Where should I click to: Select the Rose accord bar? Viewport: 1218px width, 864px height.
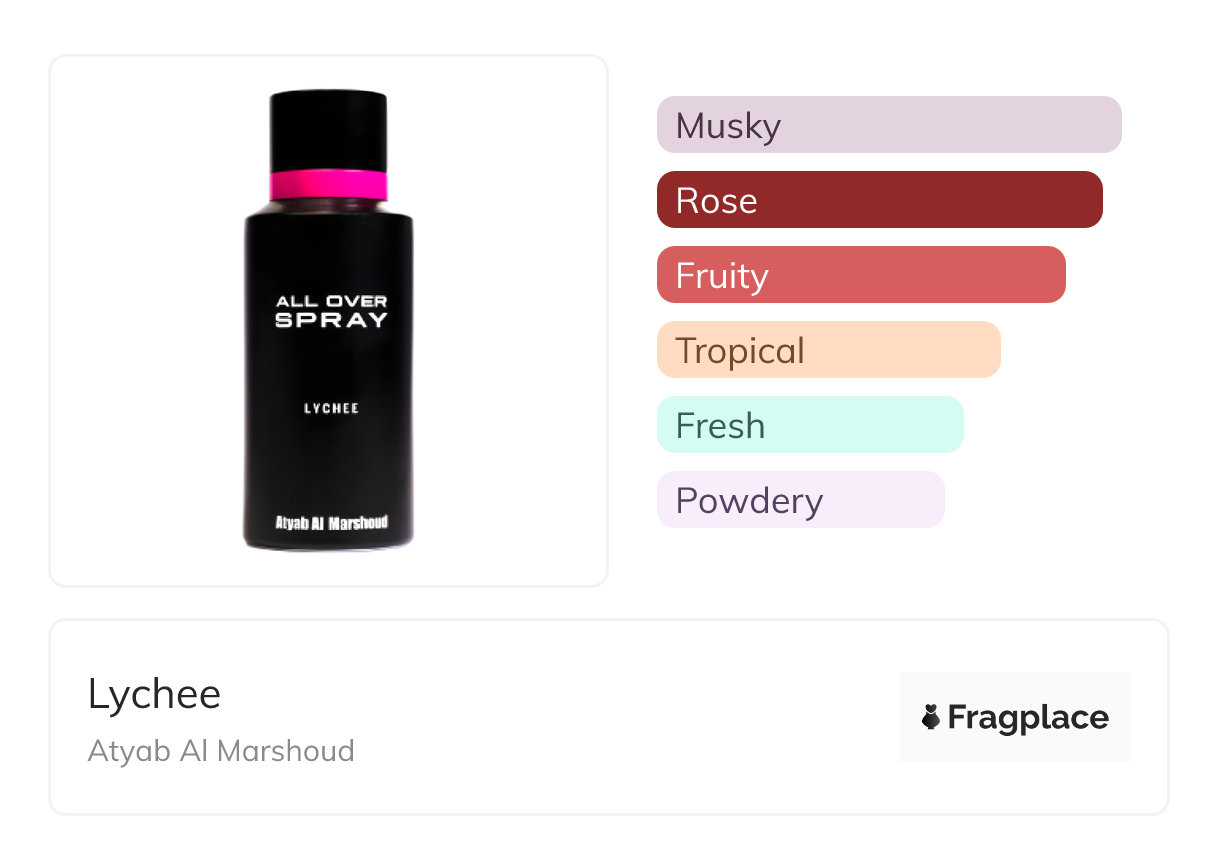pyautogui.click(x=880, y=200)
